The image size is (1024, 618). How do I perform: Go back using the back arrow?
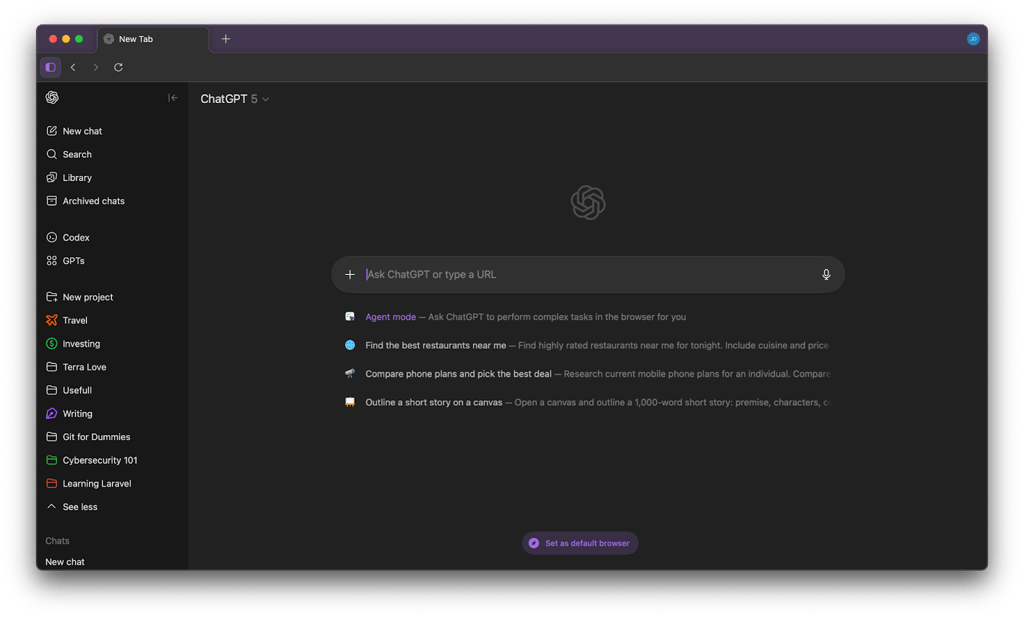pos(73,67)
